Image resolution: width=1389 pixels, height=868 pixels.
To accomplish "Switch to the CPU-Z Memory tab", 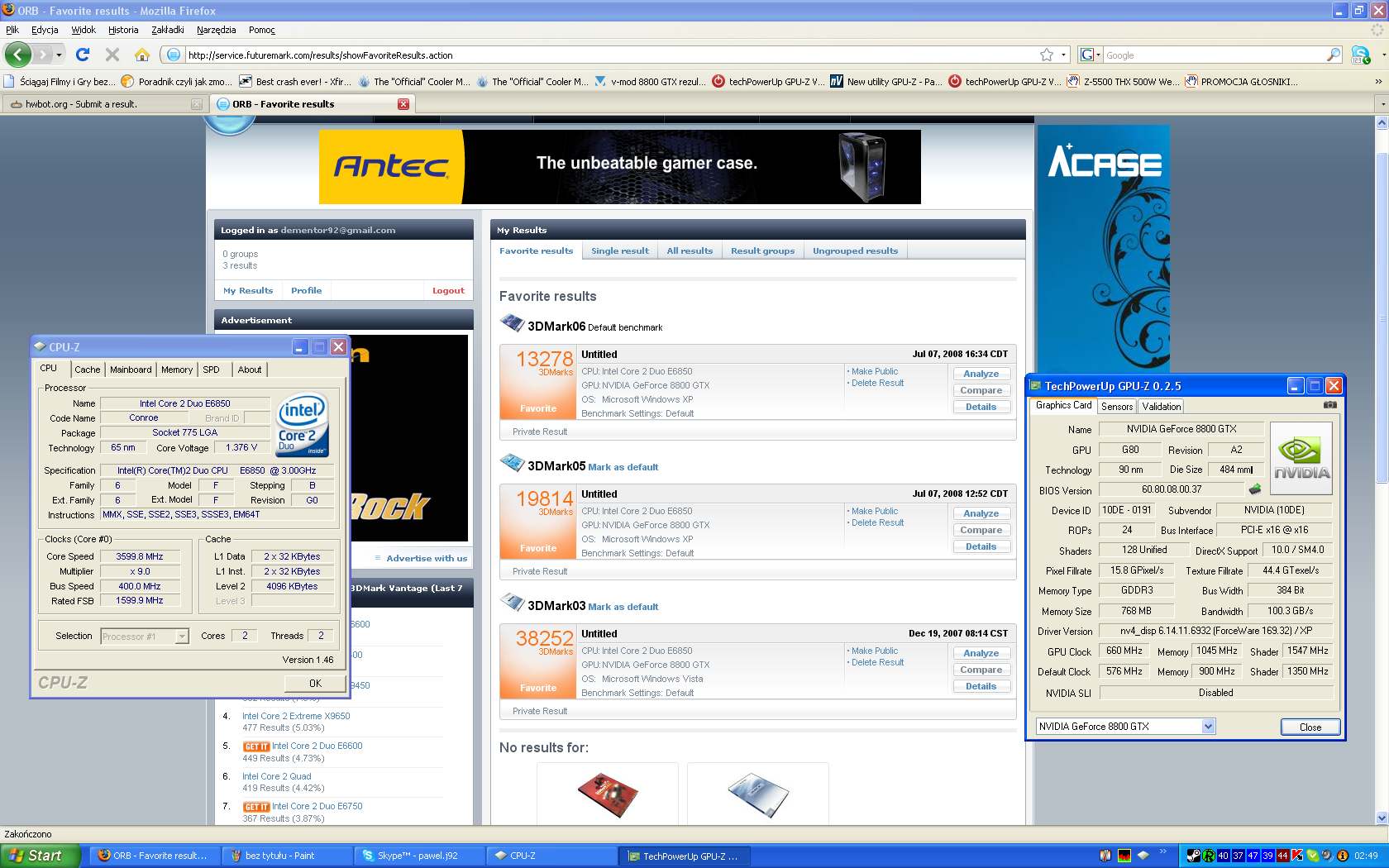I will tap(177, 370).
